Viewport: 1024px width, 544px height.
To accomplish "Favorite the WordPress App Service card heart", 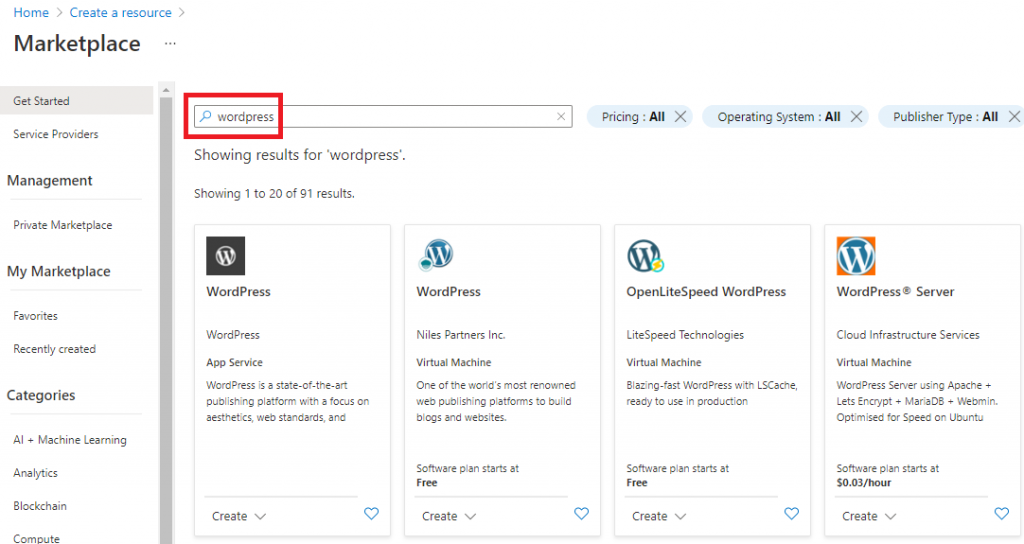I will 371,514.
